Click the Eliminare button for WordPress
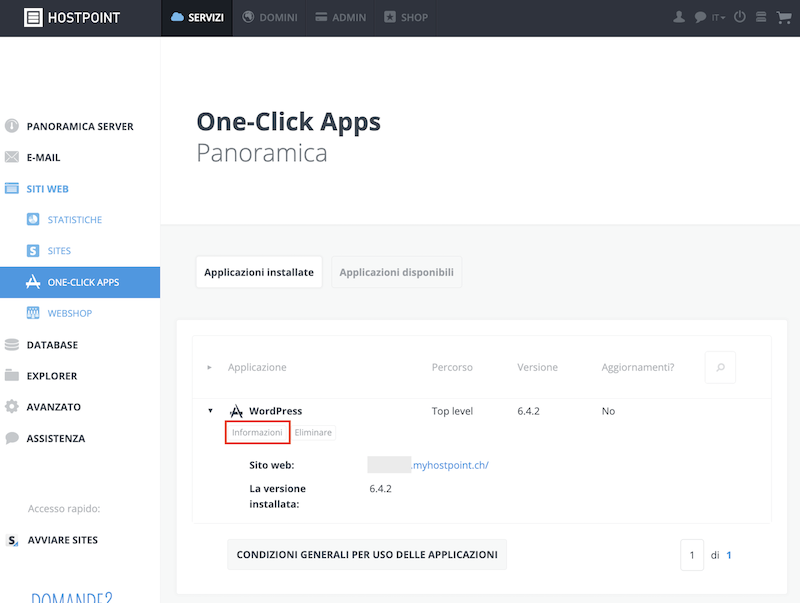This screenshot has height=603, width=800. (x=313, y=433)
